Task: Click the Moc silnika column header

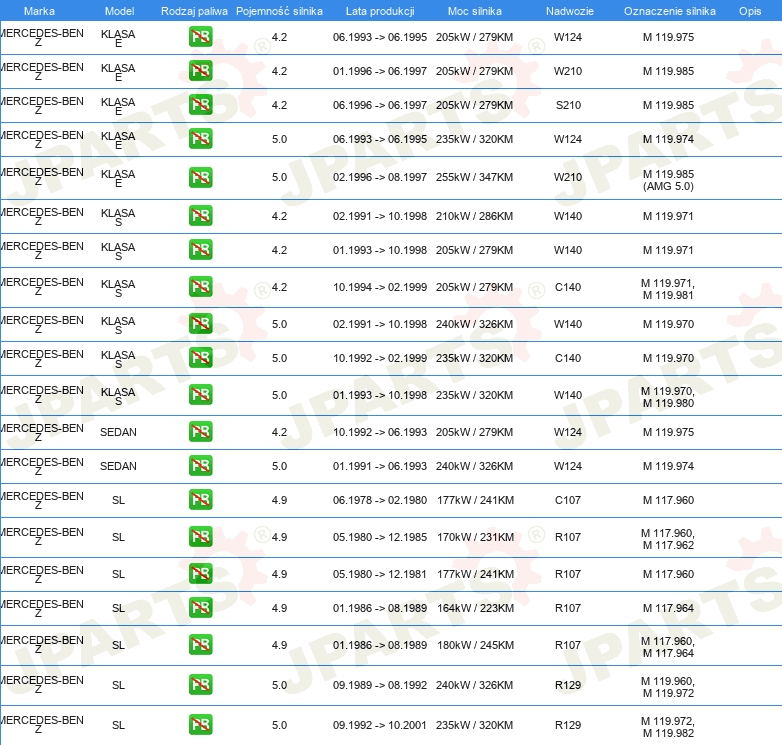Action: click(475, 11)
